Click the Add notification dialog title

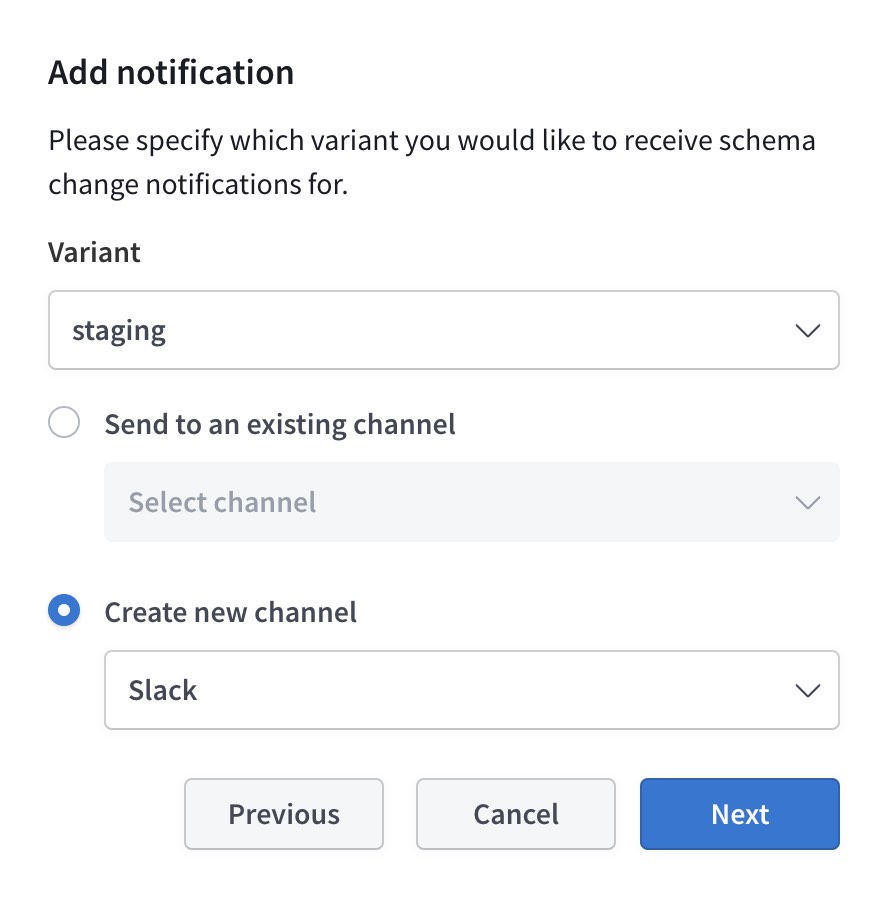(171, 72)
